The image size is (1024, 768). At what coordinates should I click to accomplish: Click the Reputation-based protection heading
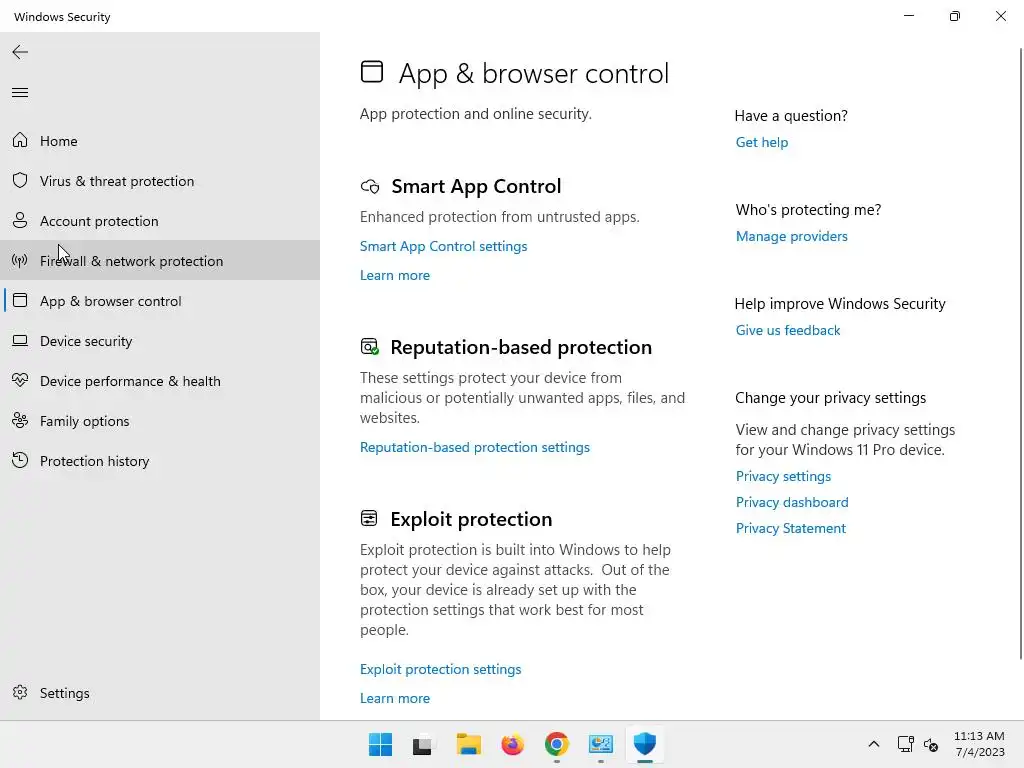521,347
